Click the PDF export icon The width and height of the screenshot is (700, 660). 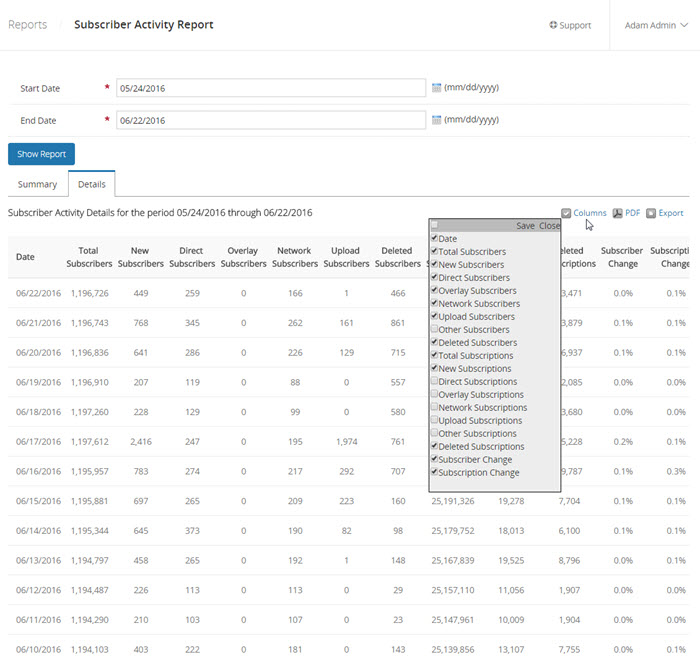tap(618, 213)
